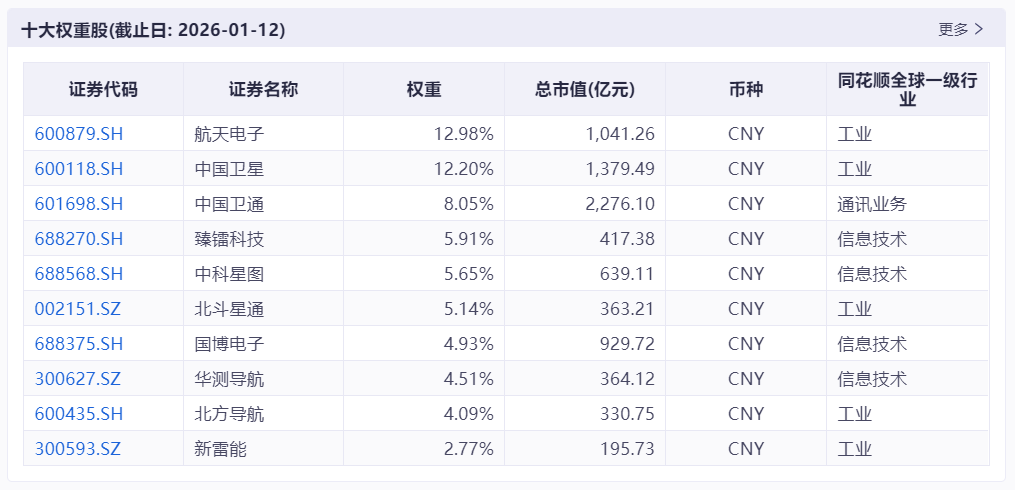Open stock code 600118.SH link

click(79, 169)
